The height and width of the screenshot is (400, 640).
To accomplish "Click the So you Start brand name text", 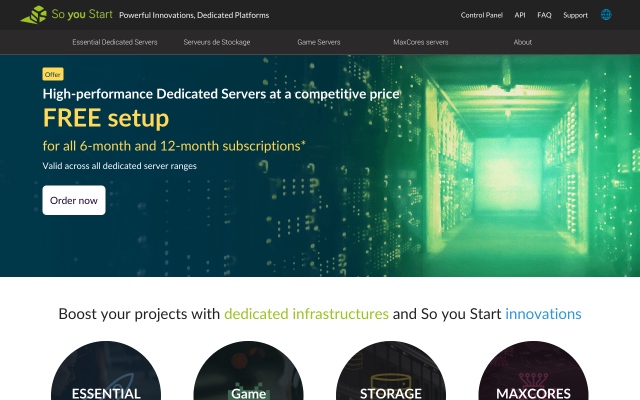I will [x=82, y=14].
